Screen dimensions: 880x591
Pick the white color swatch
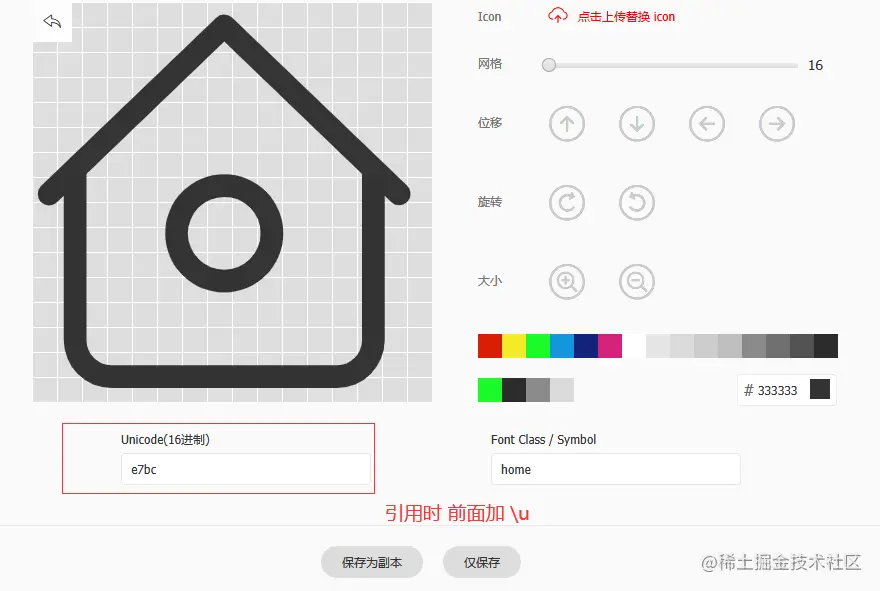click(x=634, y=346)
